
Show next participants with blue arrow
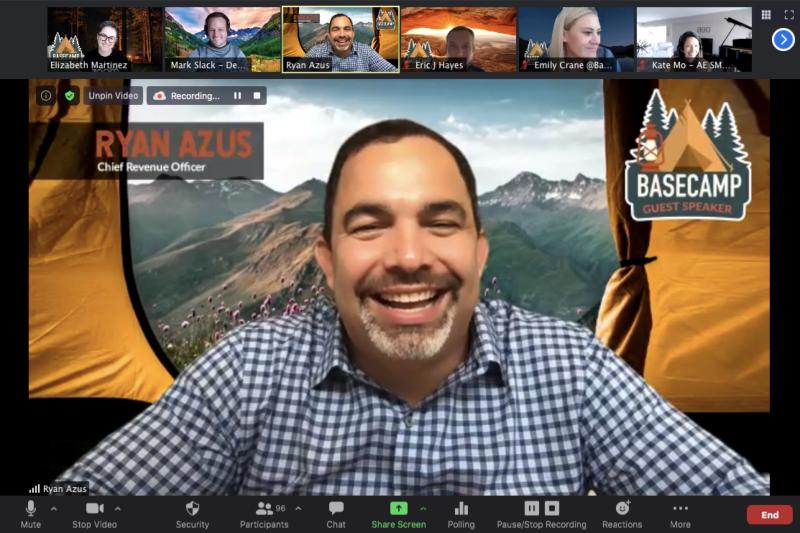point(783,39)
